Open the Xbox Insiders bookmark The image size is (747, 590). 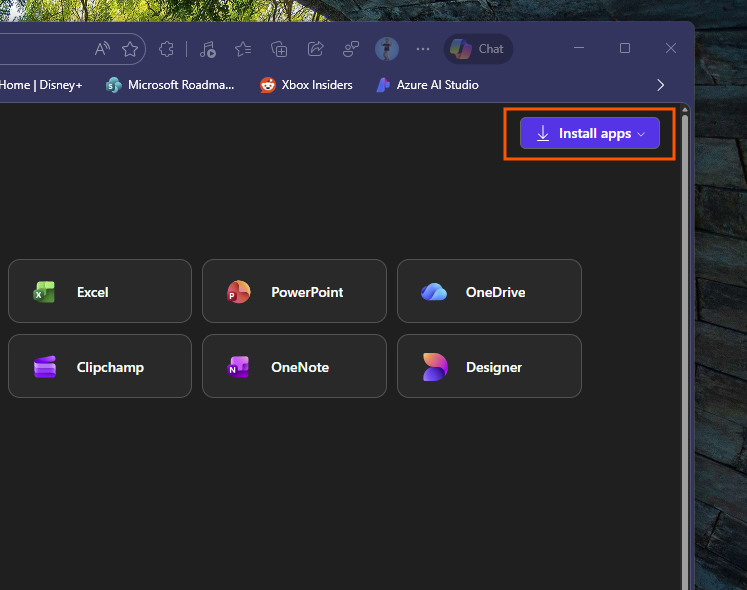[x=306, y=85]
